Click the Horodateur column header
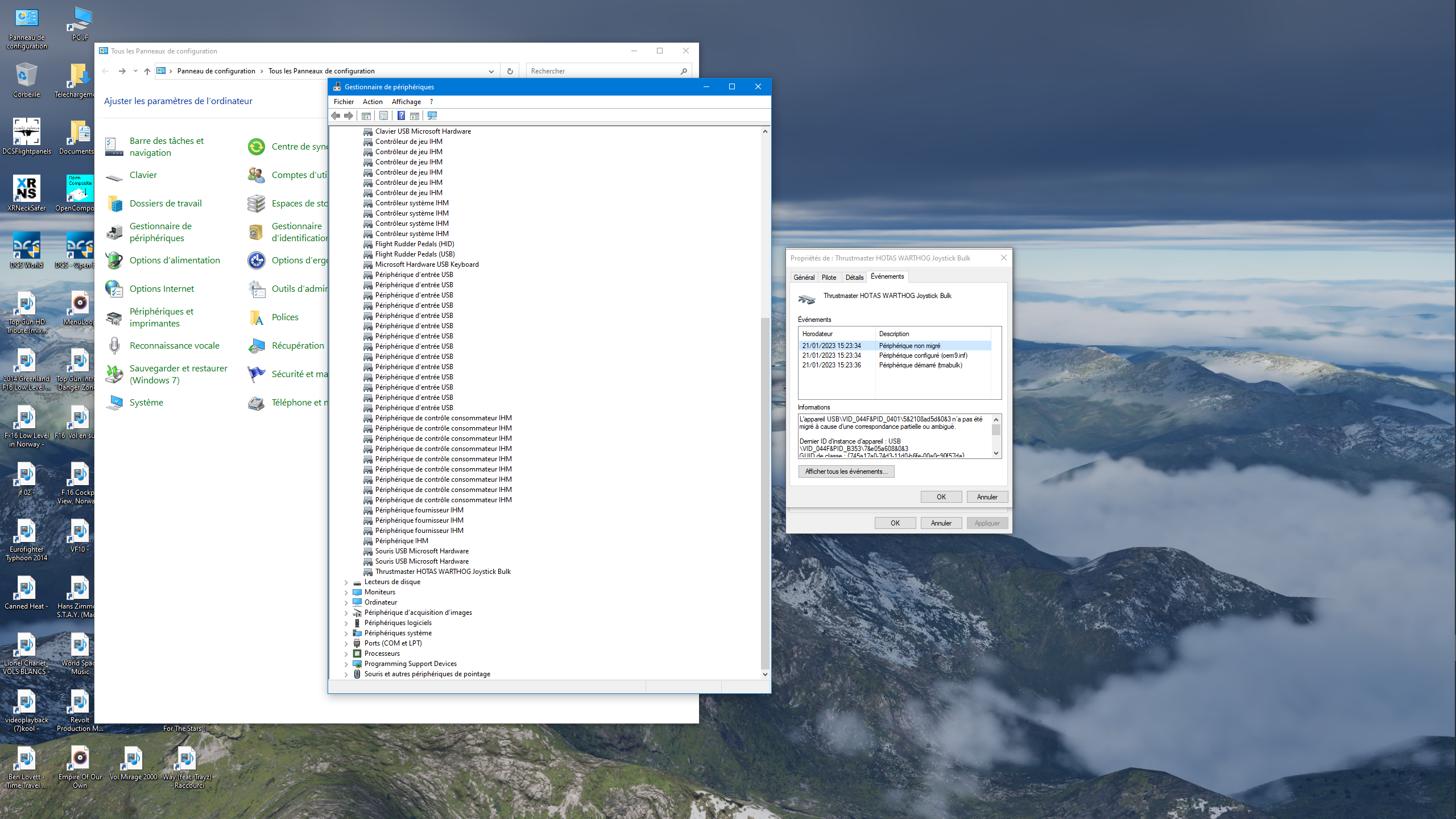 pos(837,334)
